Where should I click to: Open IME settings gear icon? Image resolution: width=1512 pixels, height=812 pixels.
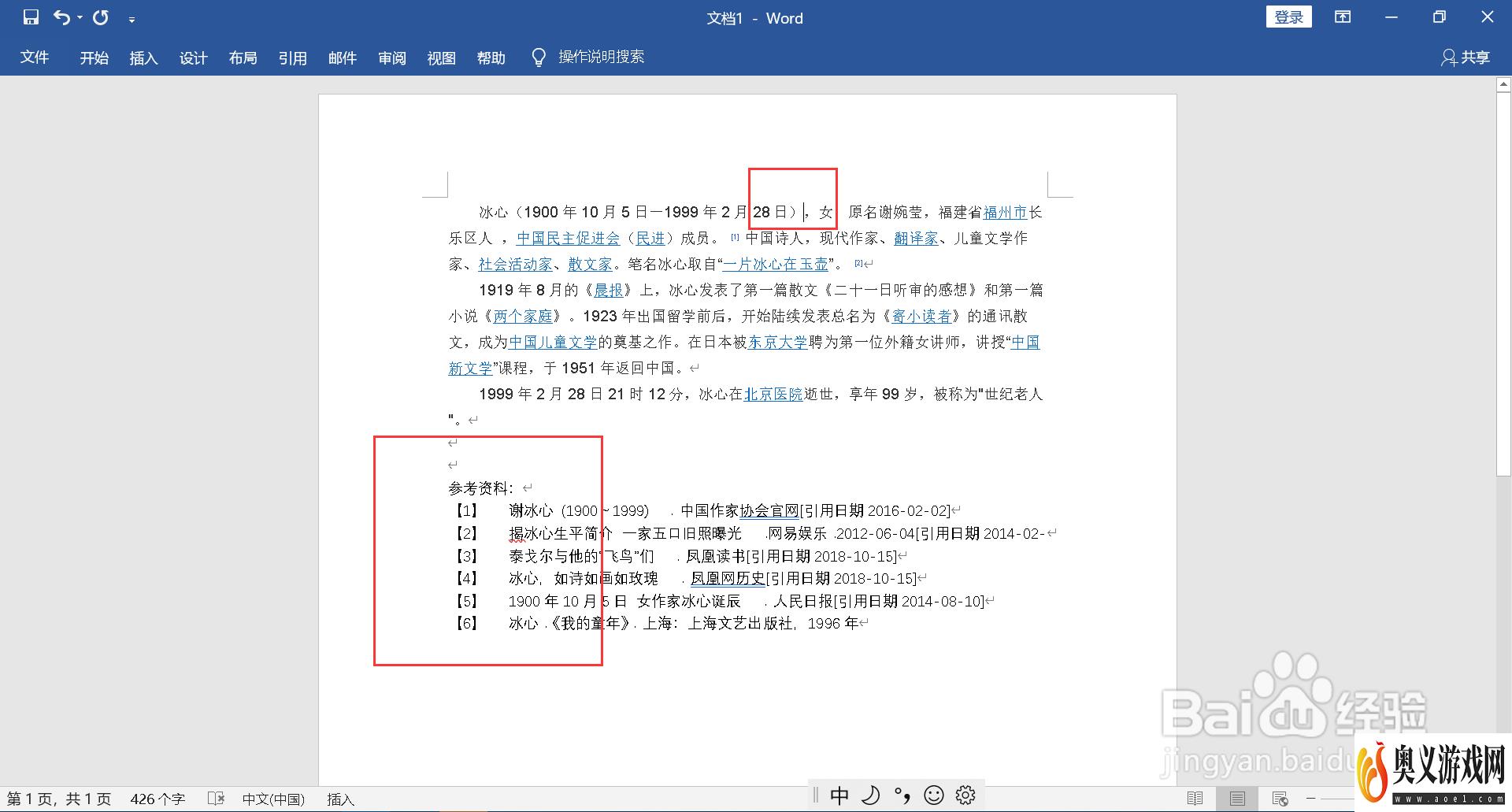[x=965, y=795]
